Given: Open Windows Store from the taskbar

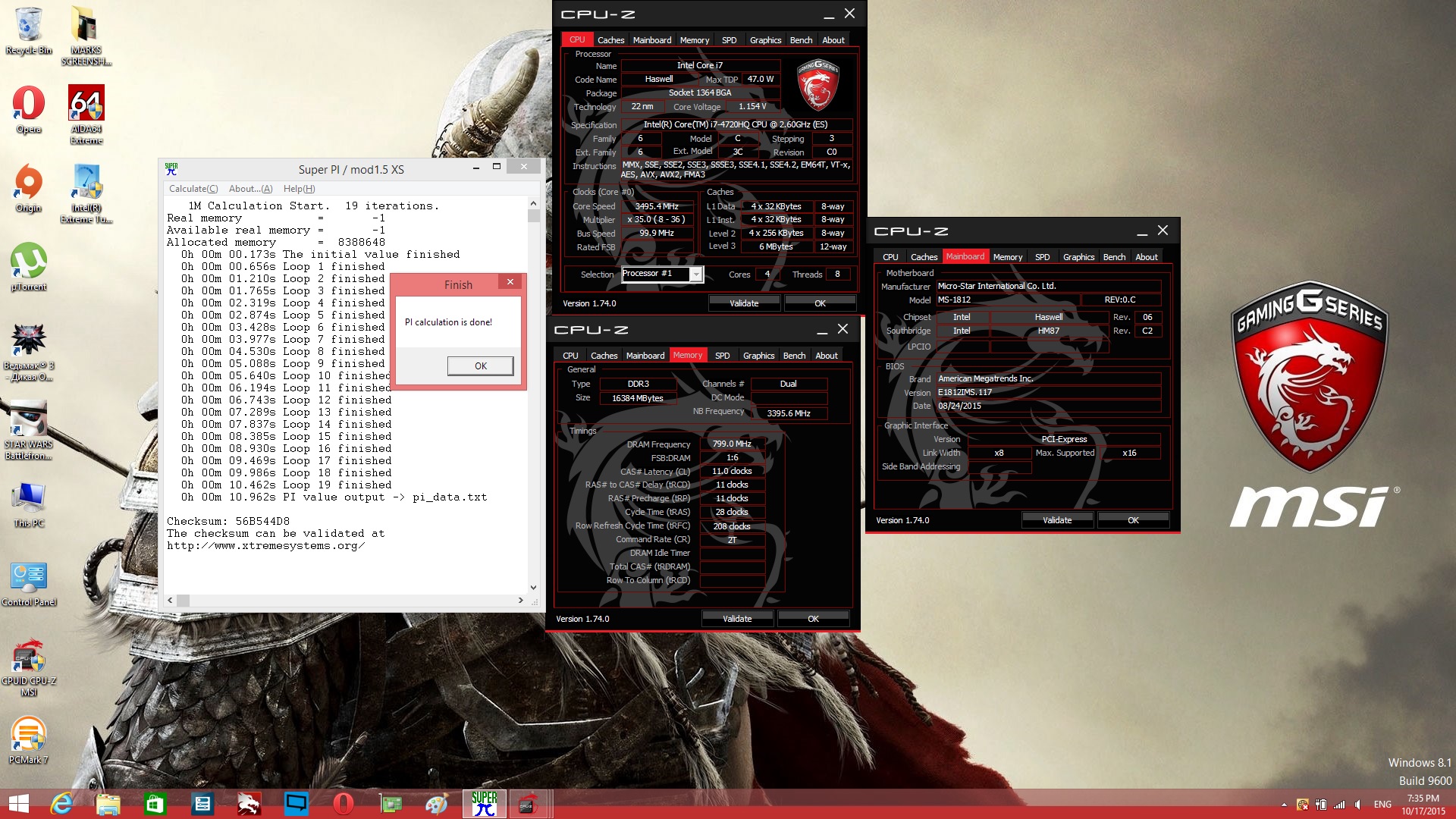Looking at the screenshot, I should [x=155, y=804].
